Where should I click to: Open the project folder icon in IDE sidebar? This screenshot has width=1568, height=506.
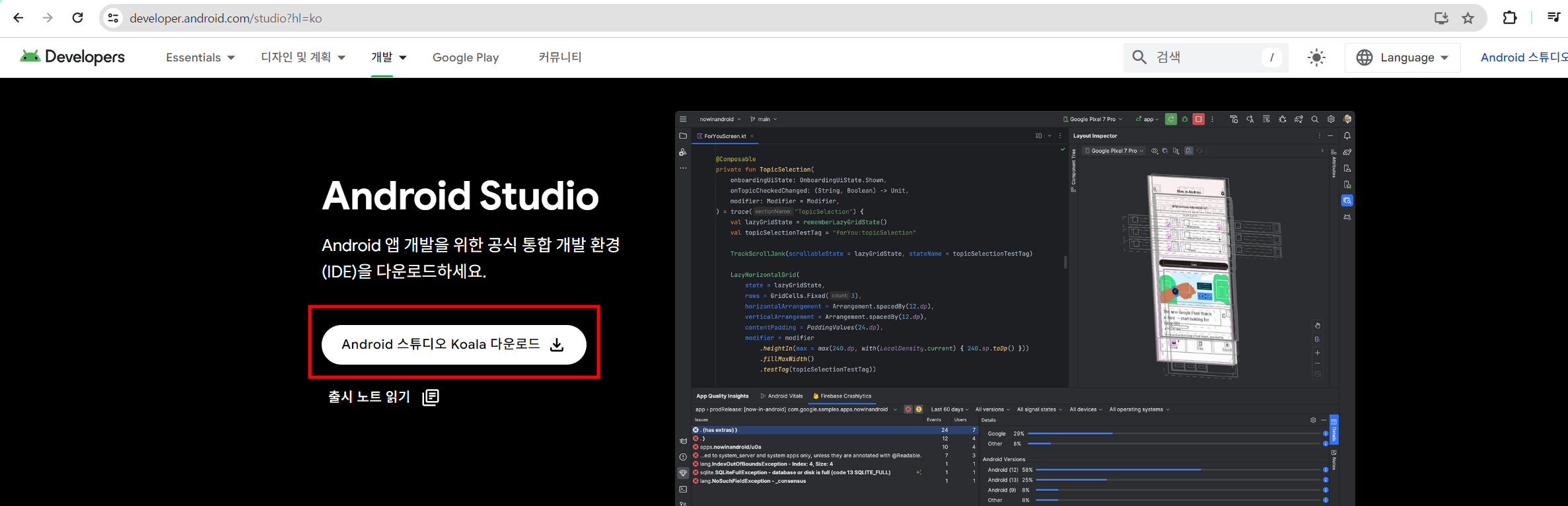683,136
